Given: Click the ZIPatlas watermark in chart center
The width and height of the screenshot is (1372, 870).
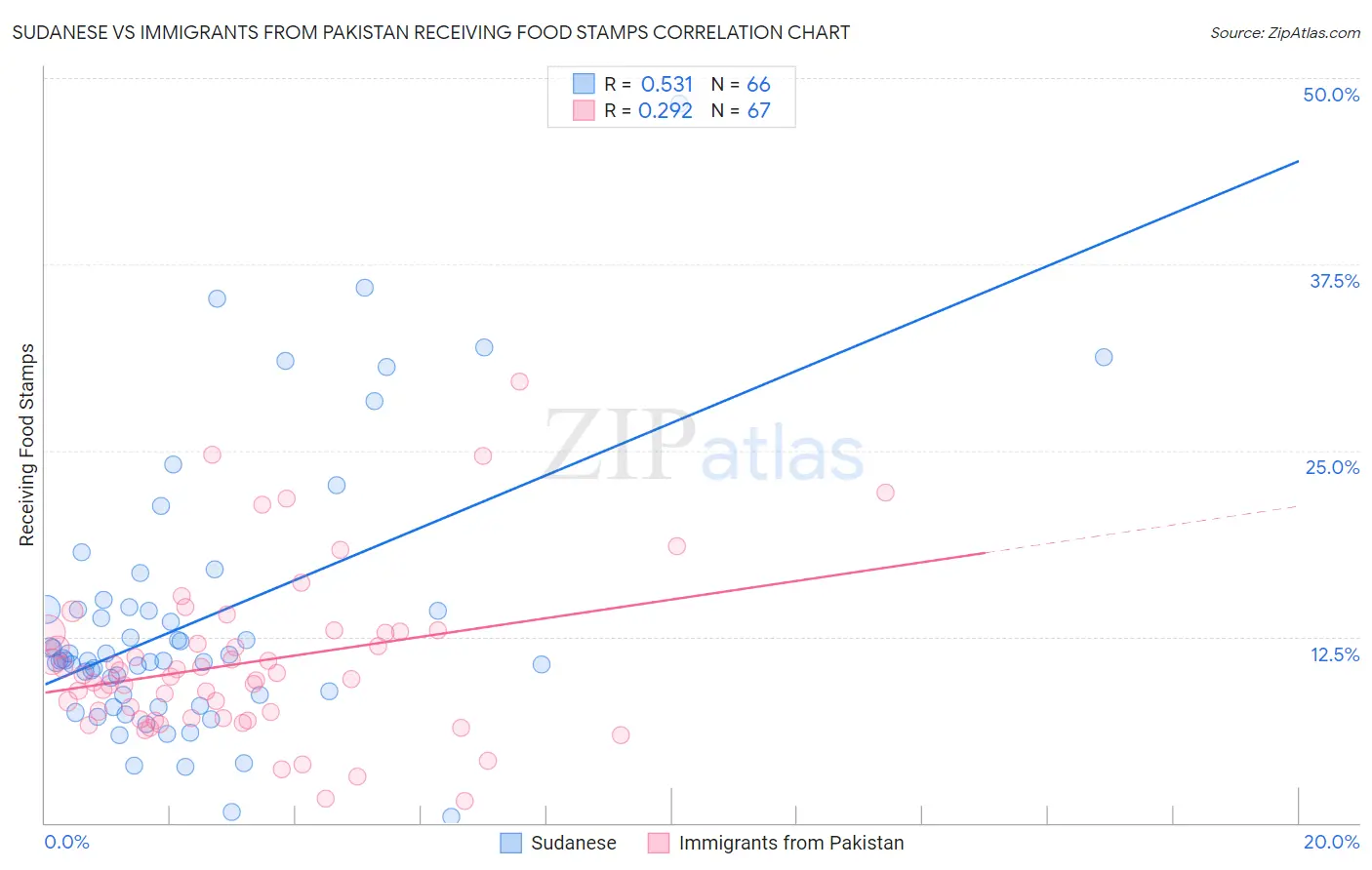Looking at the screenshot, I should tap(704, 448).
